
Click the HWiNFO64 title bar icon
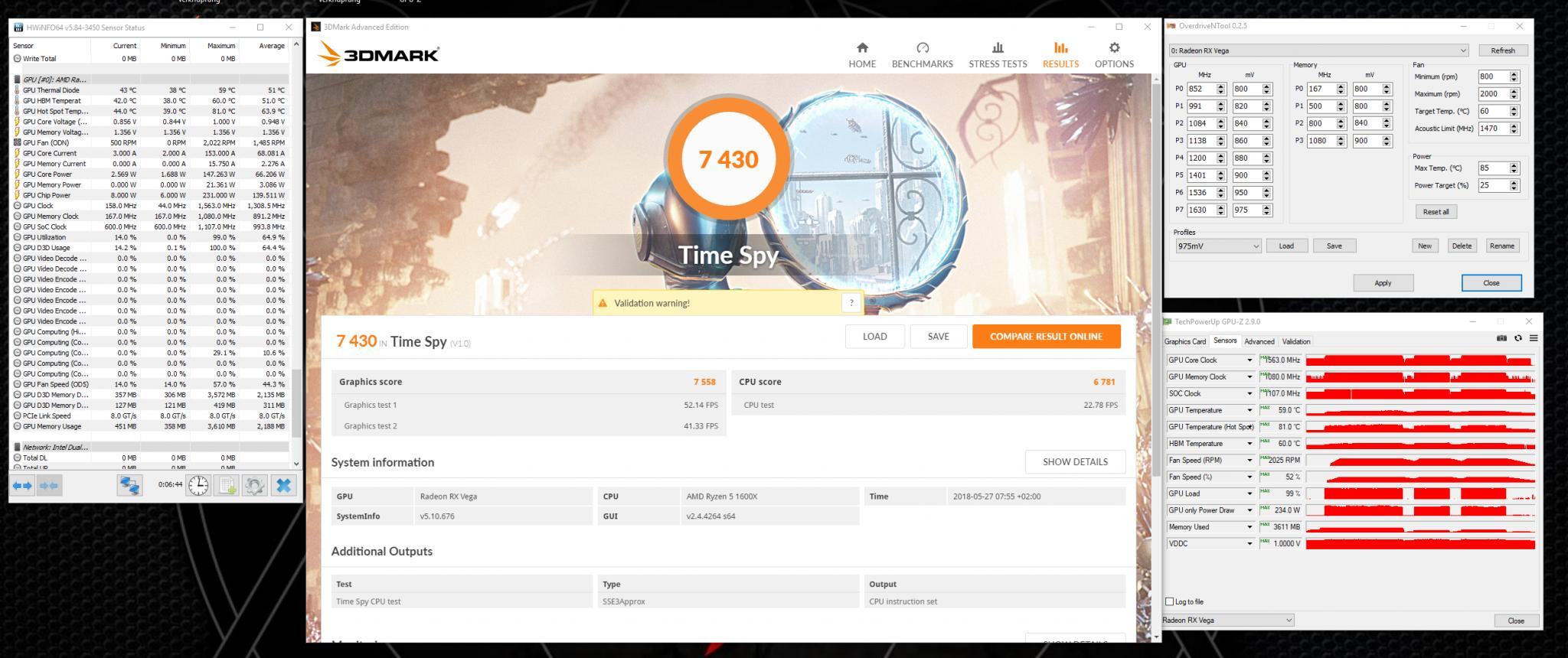[18, 28]
